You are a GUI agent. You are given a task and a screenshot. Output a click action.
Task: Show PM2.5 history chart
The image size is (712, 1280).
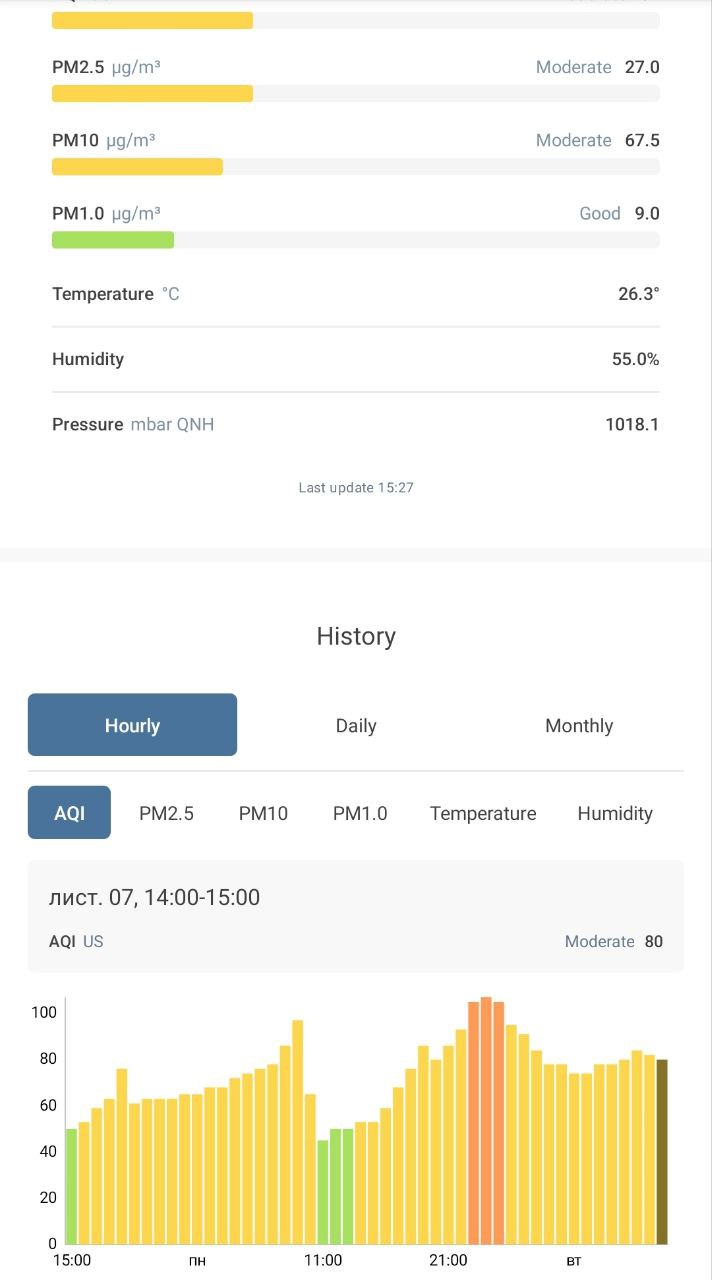tap(166, 813)
